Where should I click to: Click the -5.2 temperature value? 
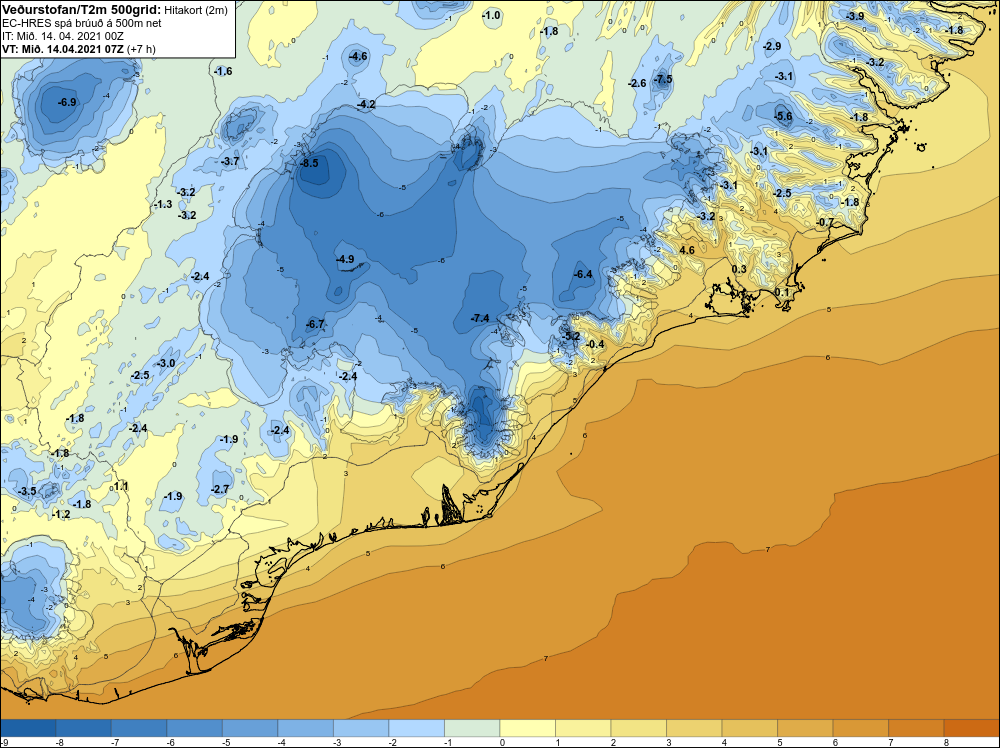click(x=571, y=336)
